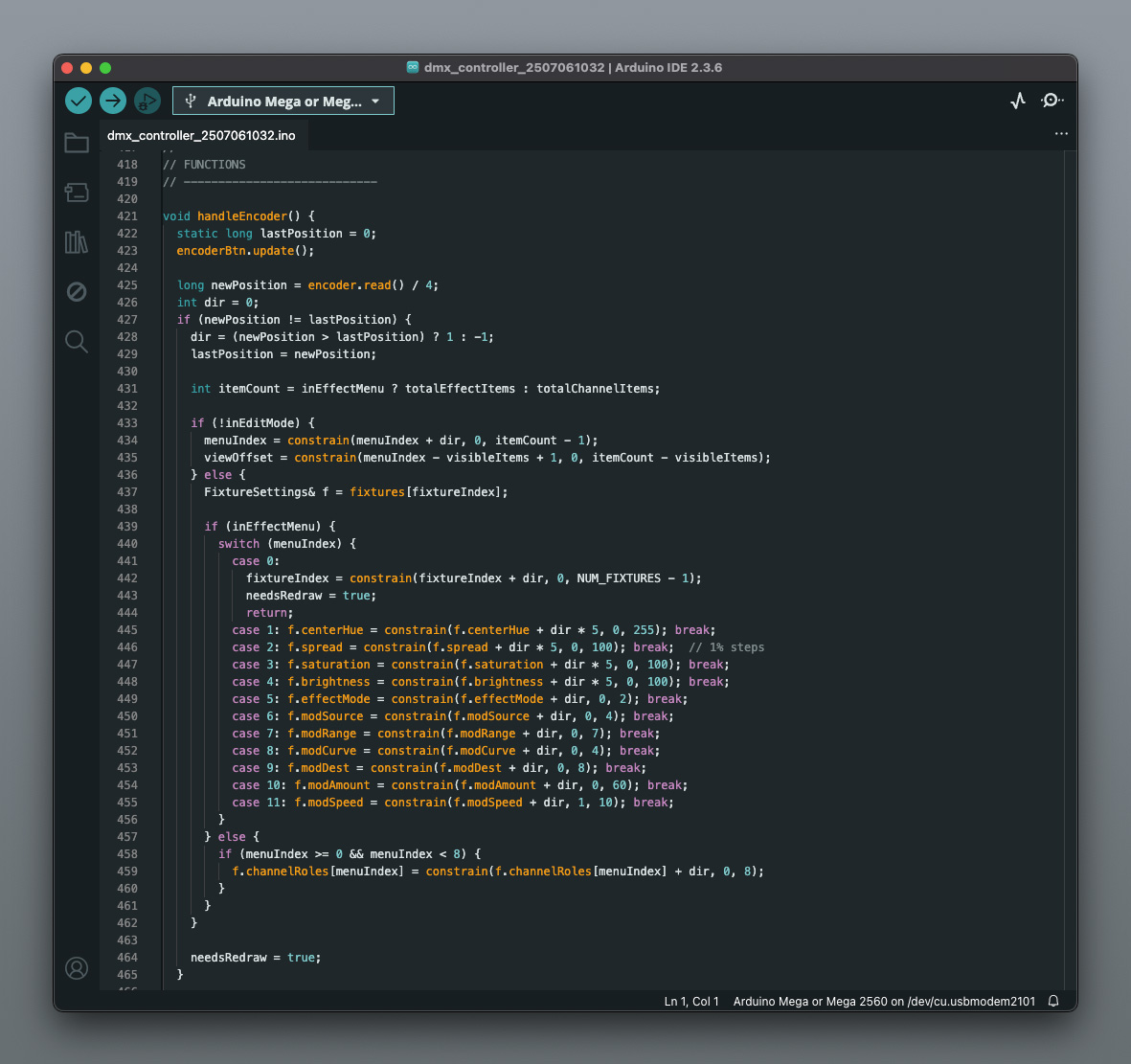This screenshot has width=1131, height=1064.
Task: Show the Library Manager panel
Action: click(77, 242)
